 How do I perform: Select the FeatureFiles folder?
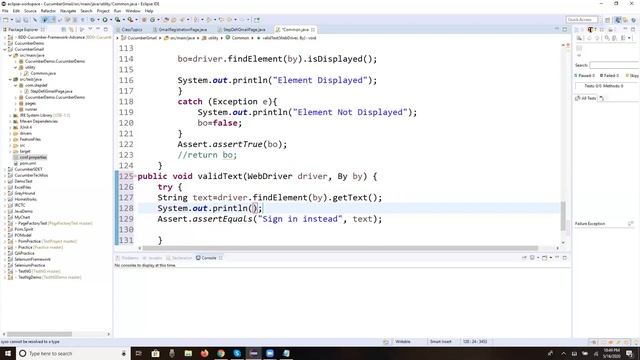(30, 139)
